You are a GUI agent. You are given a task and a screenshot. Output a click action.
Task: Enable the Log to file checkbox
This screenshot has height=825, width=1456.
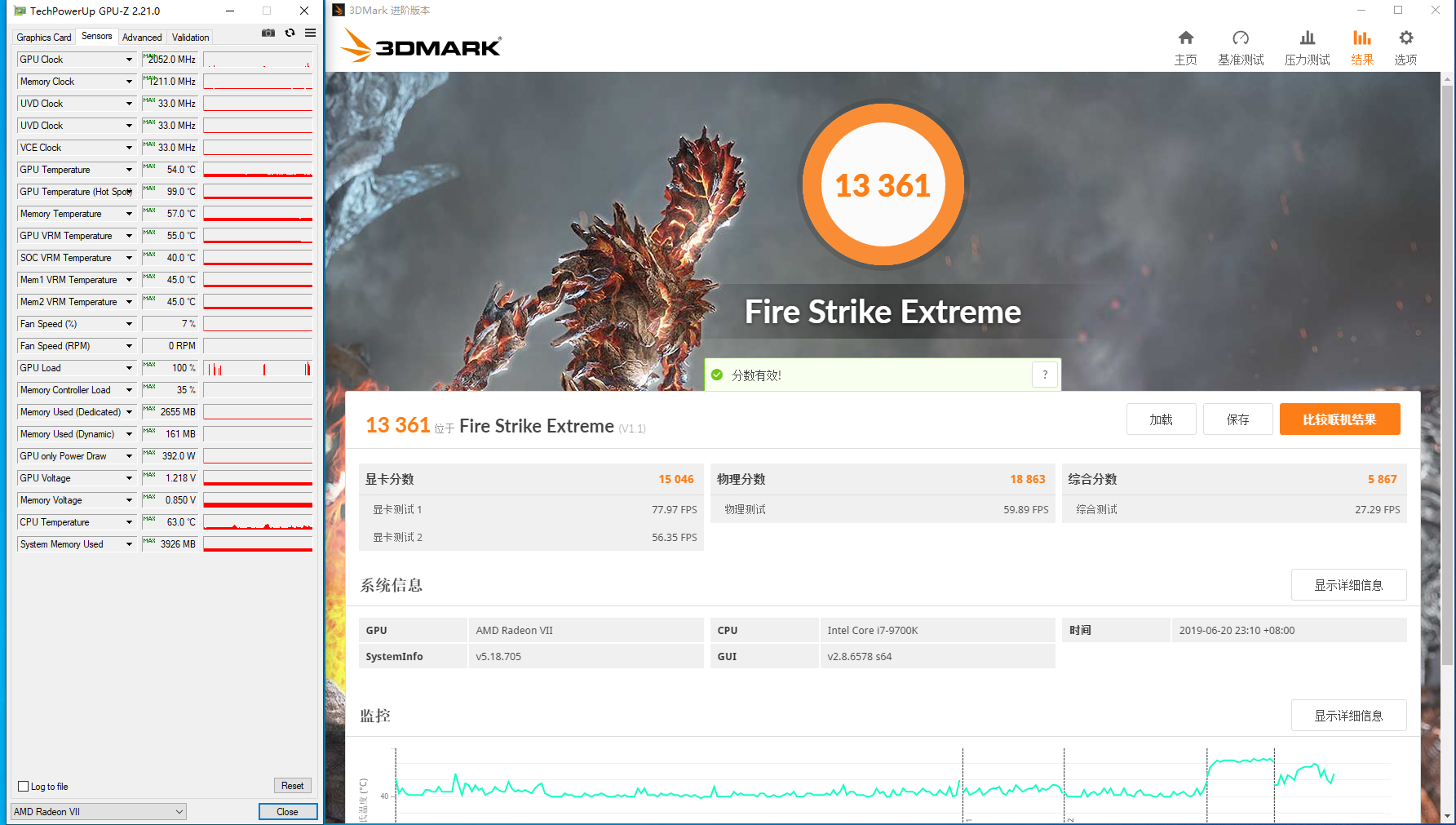(23, 787)
